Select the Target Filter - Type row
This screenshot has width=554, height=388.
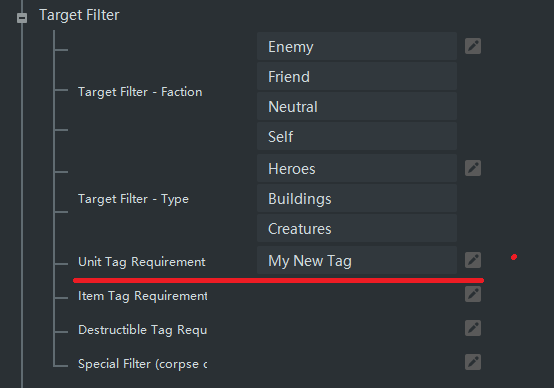coord(133,199)
